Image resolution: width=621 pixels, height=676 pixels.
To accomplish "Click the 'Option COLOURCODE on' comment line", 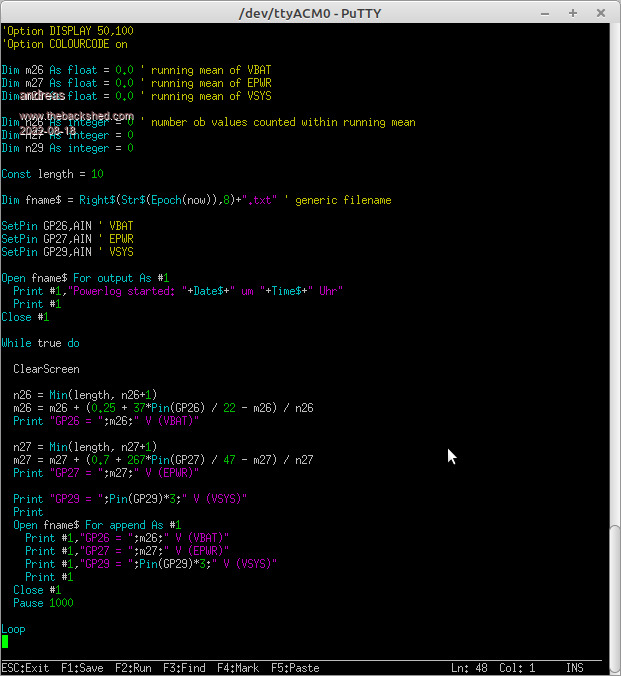I will (65, 44).
